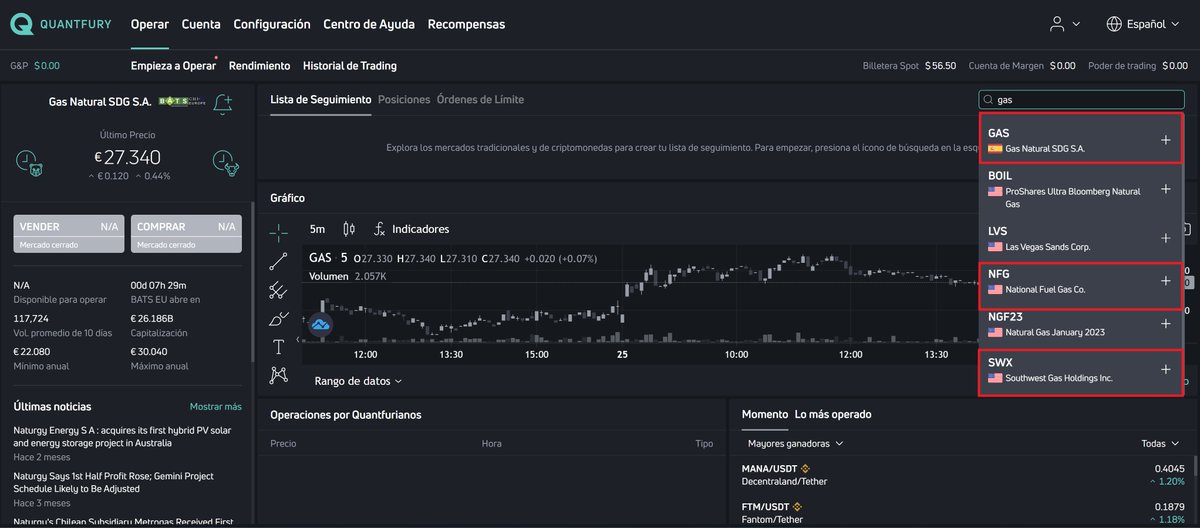Add SWX to the watchlist with plus
Screen dimensions: 1200x528
(x=1165, y=369)
